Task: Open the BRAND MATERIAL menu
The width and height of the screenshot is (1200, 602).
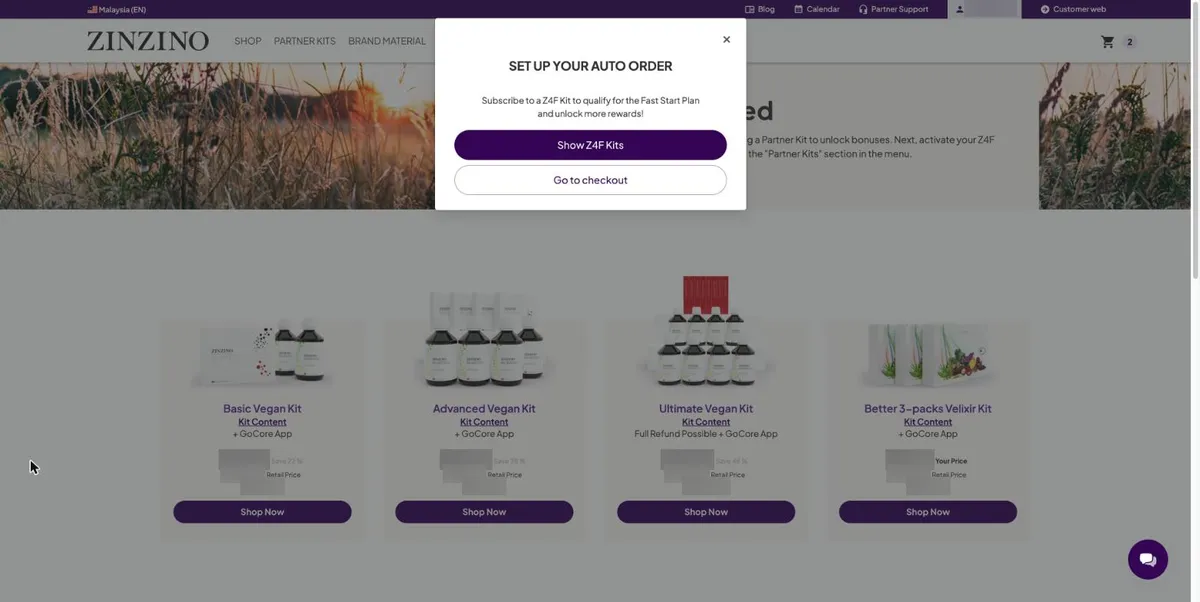Action: point(387,41)
